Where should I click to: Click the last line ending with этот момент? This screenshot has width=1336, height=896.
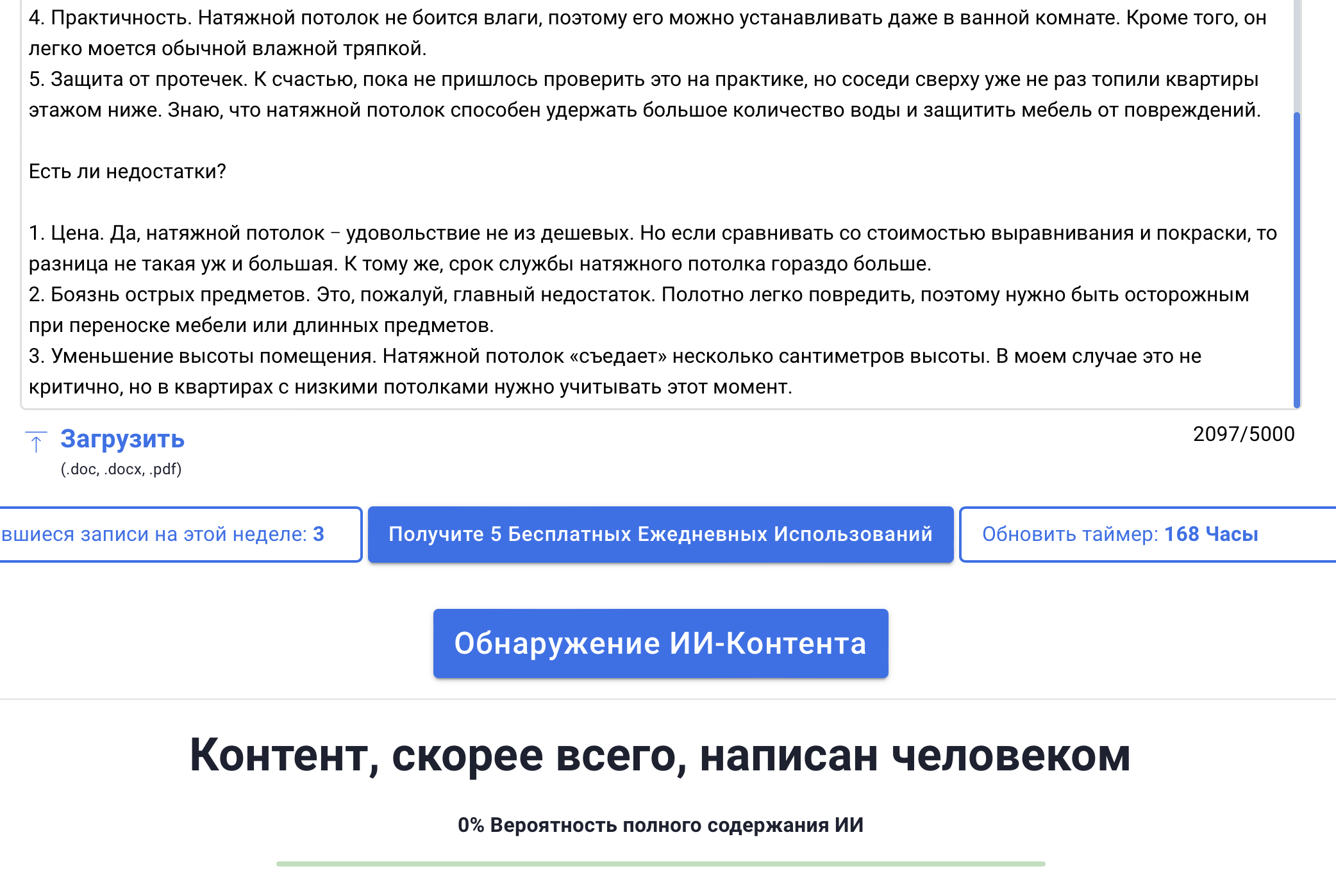410,387
